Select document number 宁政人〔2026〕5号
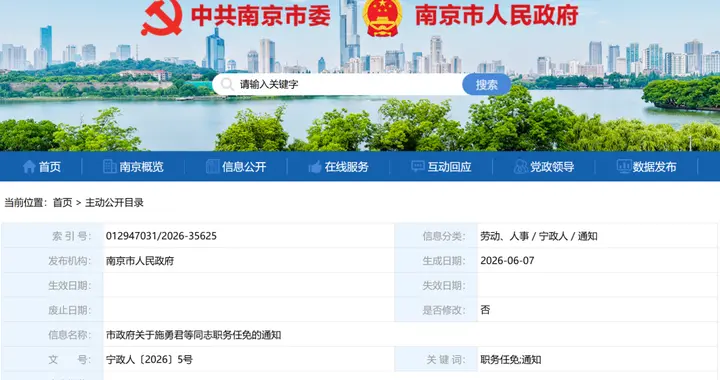The width and height of the screenshot is (720, 380). tap(149, 360)
